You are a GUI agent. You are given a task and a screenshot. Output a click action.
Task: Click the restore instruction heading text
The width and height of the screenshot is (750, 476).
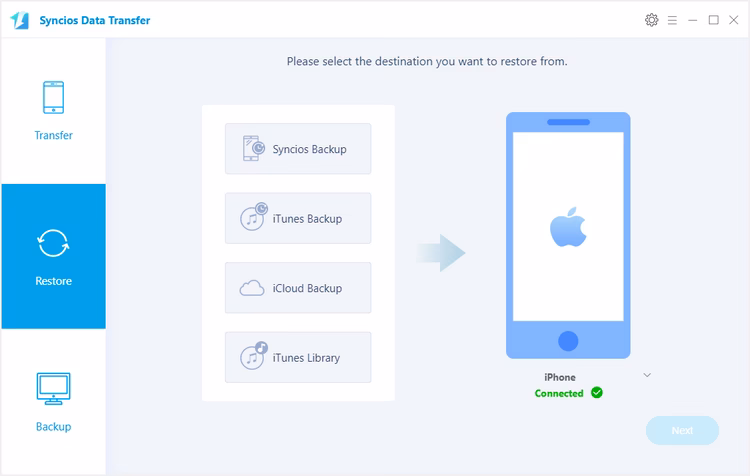[x=427, y=61]
